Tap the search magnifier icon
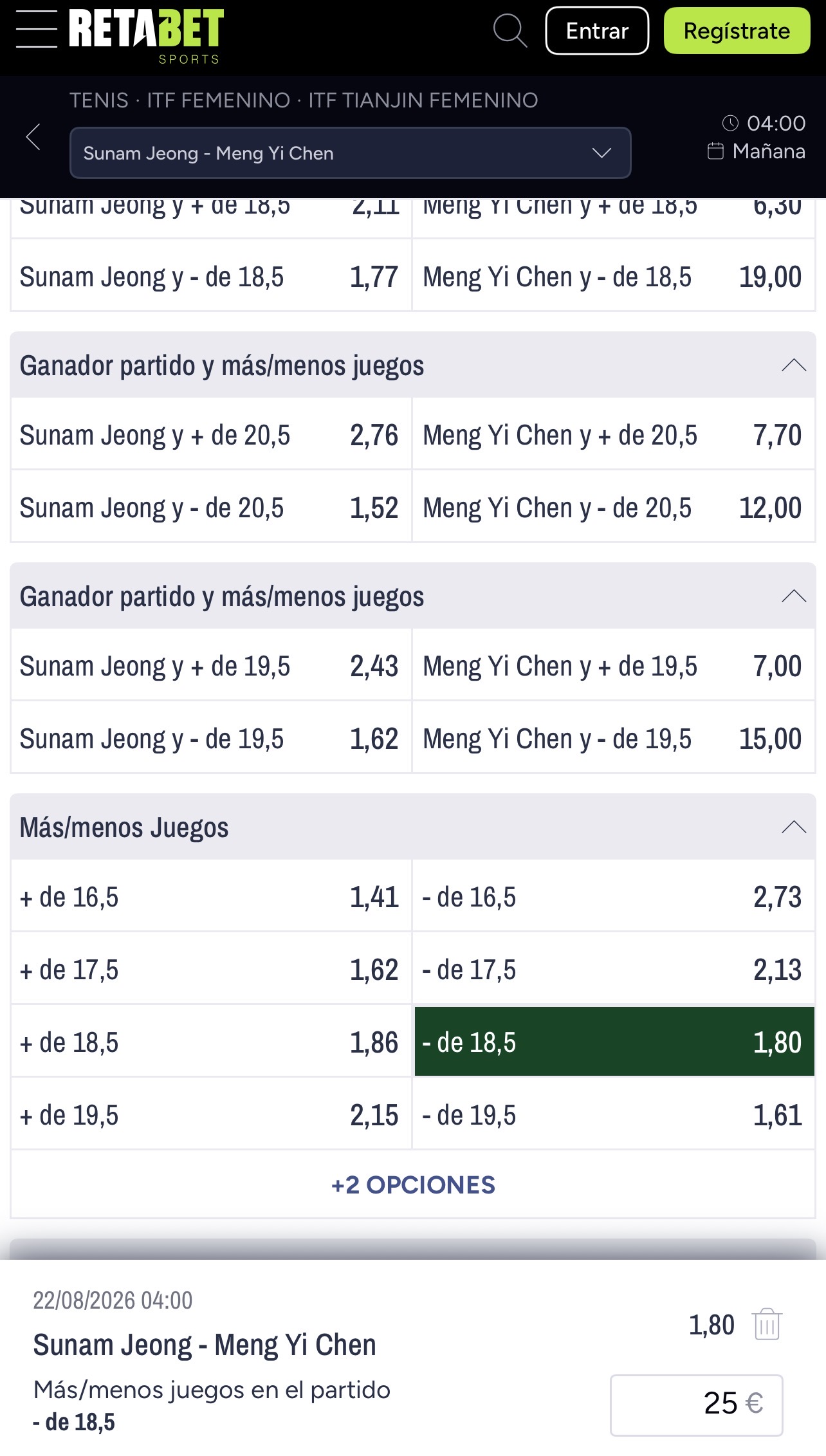Screen dimensions: 826x1456 tap(510, 31)
